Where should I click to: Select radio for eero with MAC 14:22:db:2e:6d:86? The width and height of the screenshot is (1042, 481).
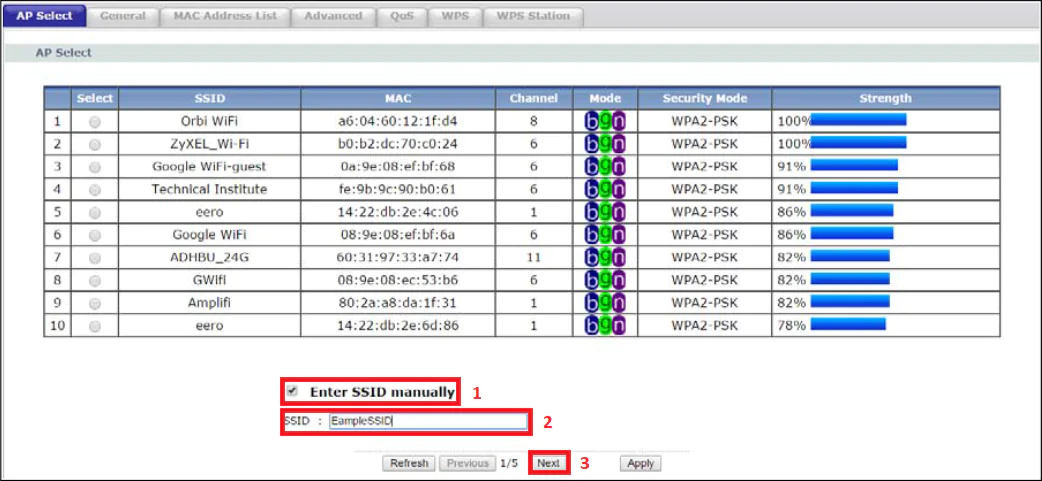click(95, 326)
